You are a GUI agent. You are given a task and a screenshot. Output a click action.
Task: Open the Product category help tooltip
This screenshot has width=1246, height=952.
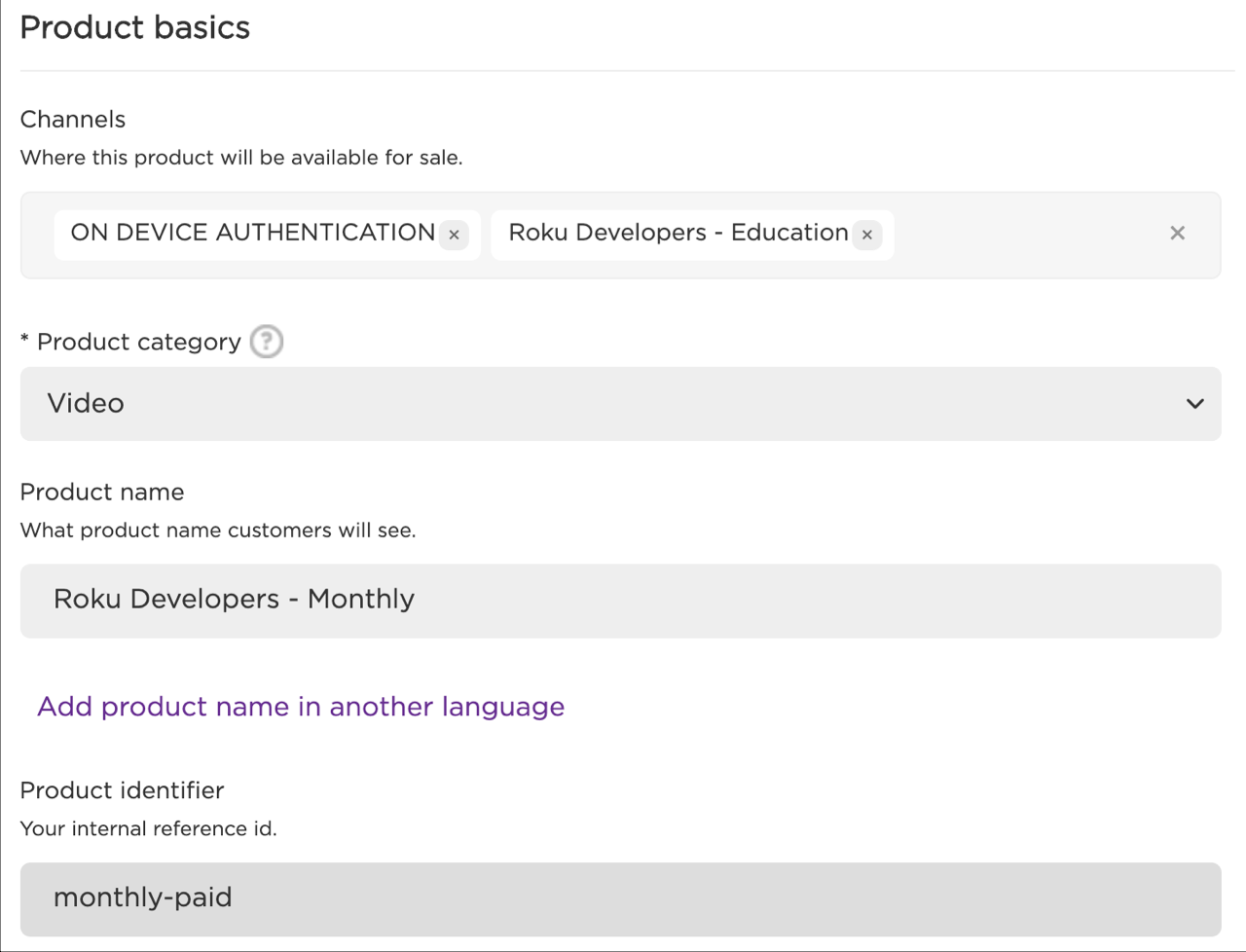[x=266, y=342]
